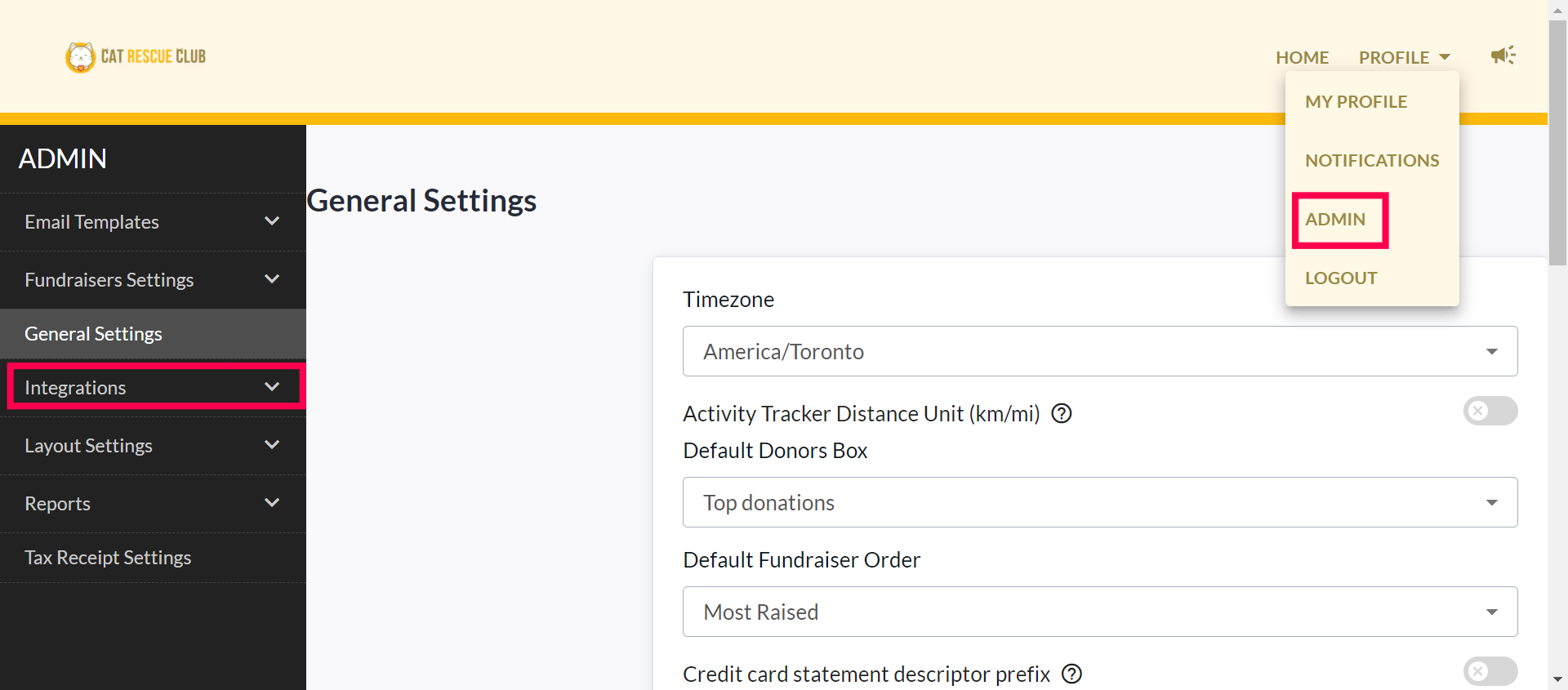Open announcements via the megaphone icon

(1503, 56)
